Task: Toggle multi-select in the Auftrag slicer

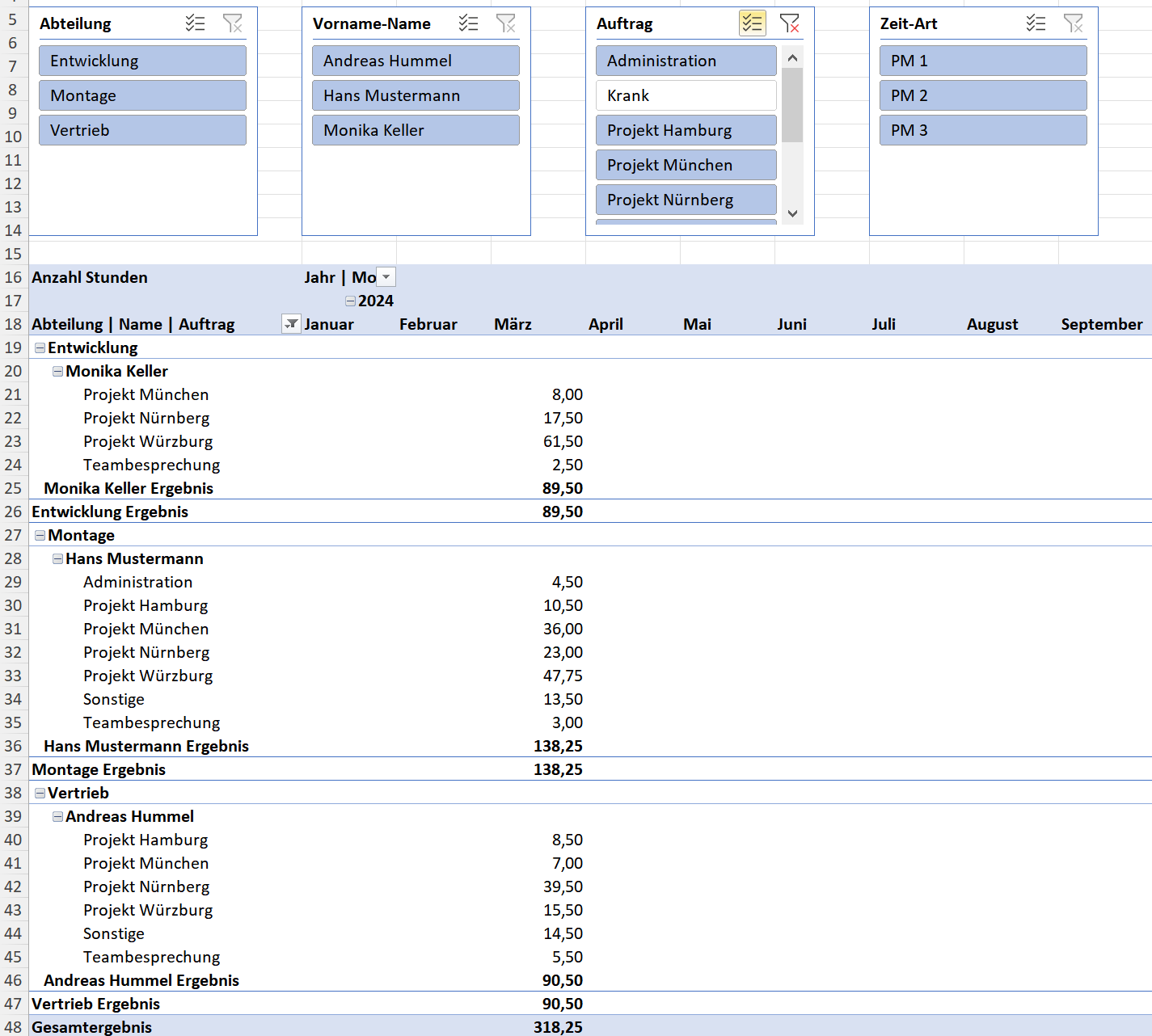Action: tap(752, 23)
